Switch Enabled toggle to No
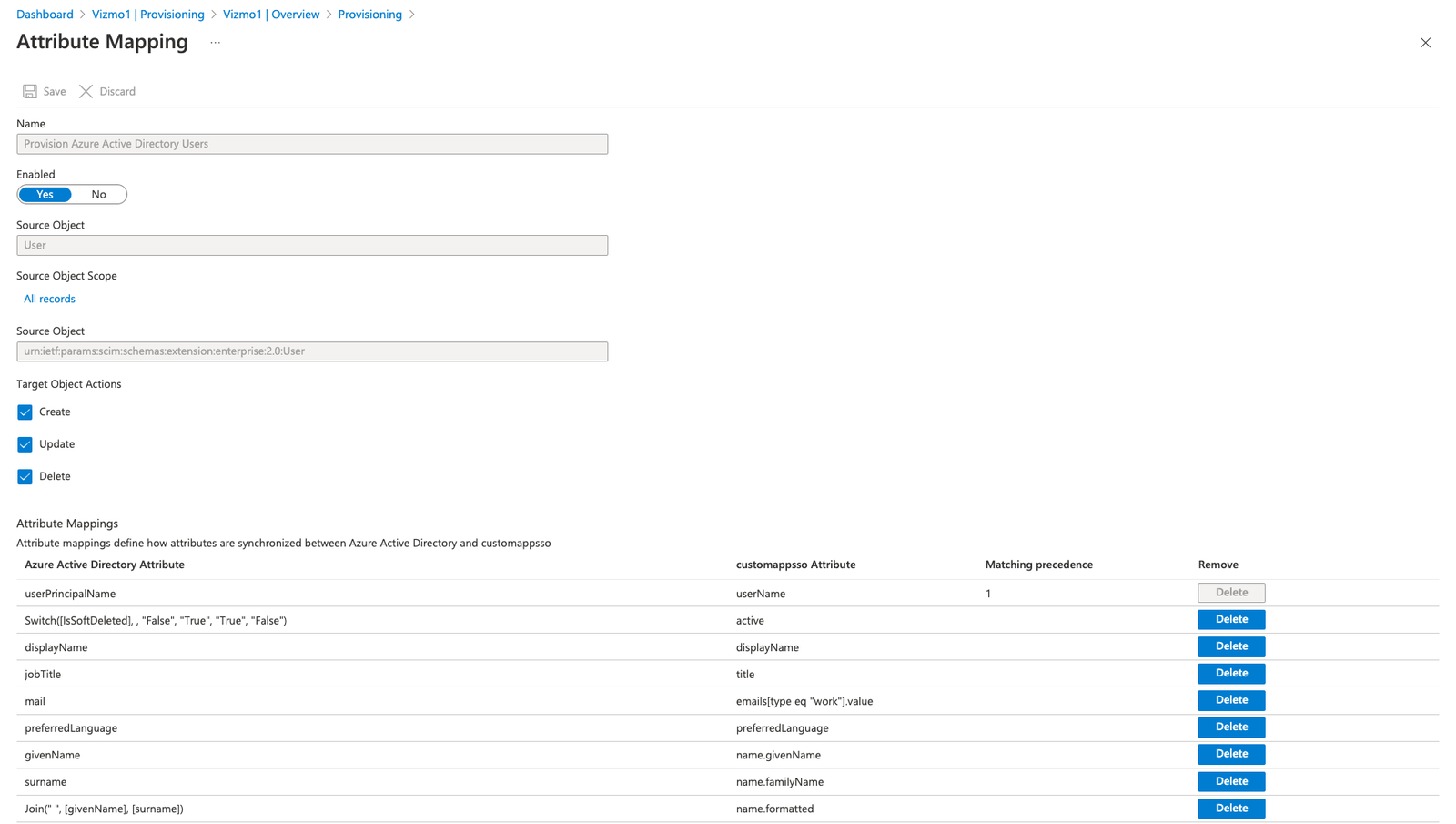 98,195
